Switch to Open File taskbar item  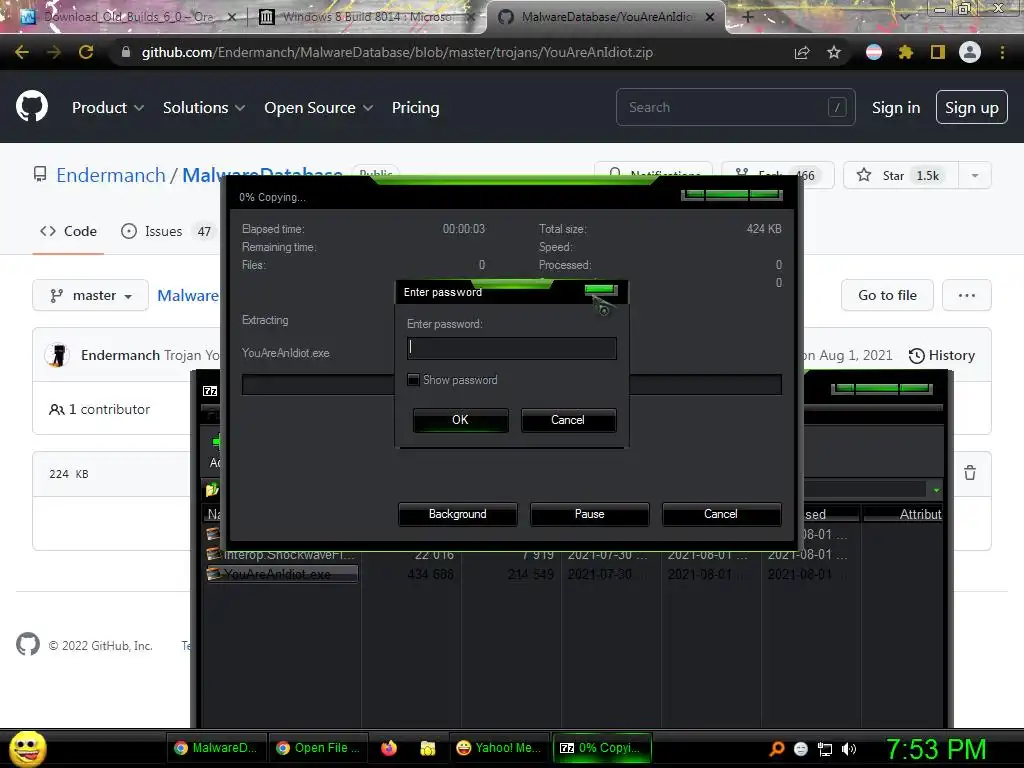[318, 748]
